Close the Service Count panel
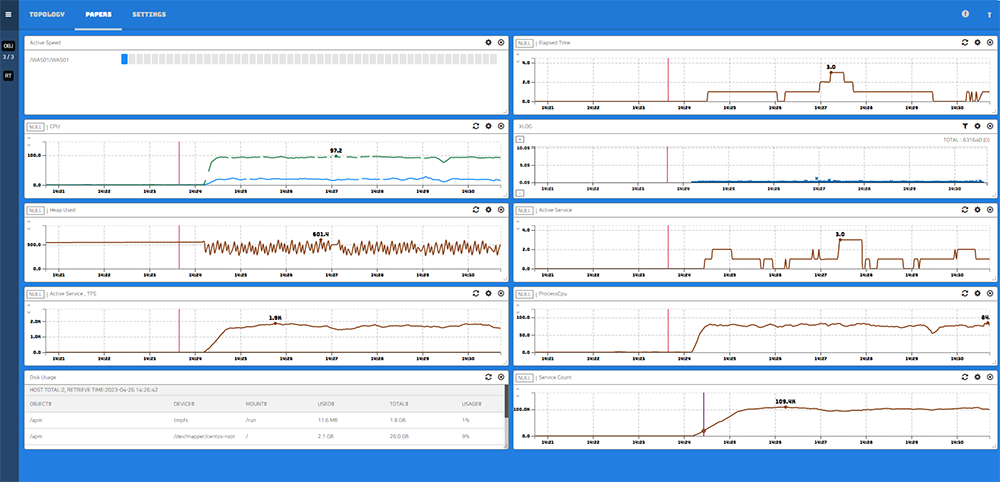 click(989, 377)
